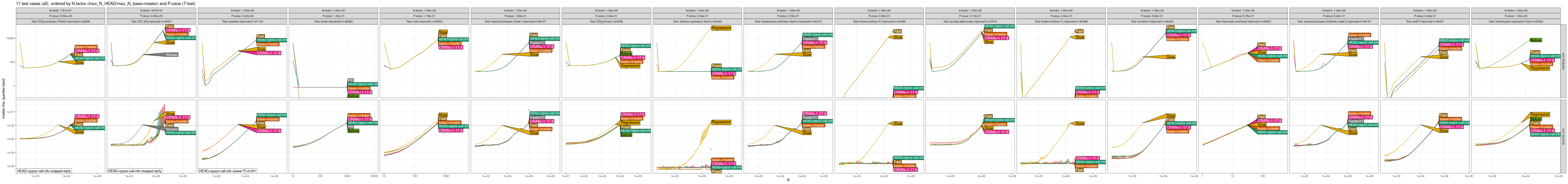Select the "as.data.table.array improved in #7019" header
This screenshot has width=1568, height=184.
point(970,21)
